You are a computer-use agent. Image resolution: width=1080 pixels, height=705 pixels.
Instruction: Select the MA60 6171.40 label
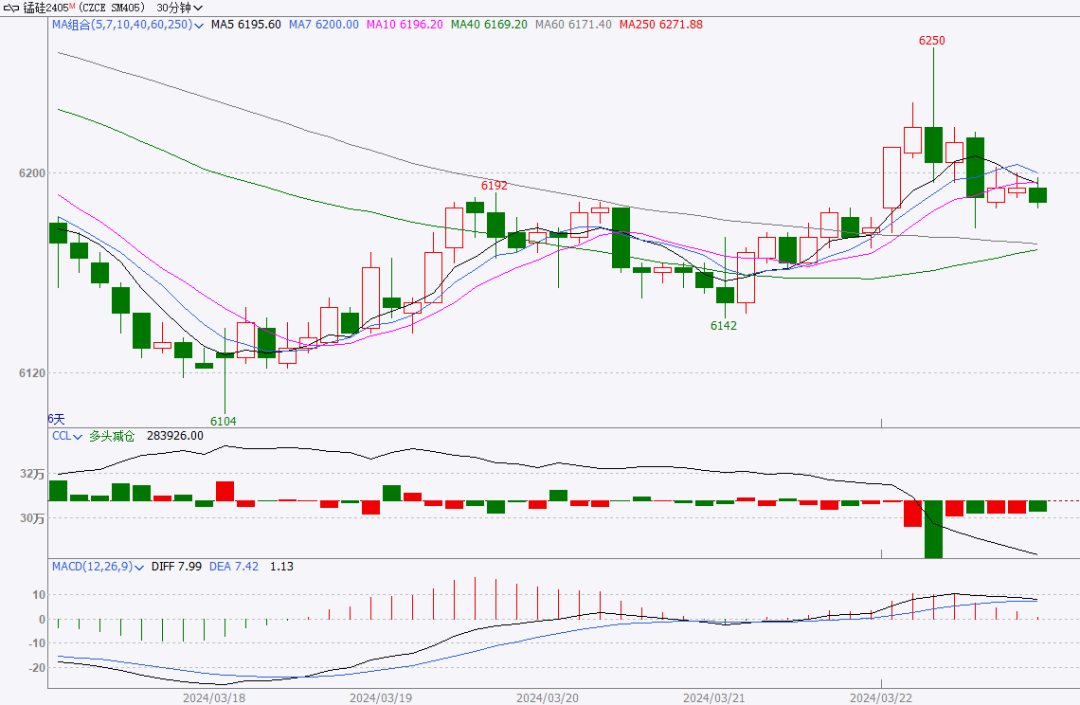pos(573,25)
